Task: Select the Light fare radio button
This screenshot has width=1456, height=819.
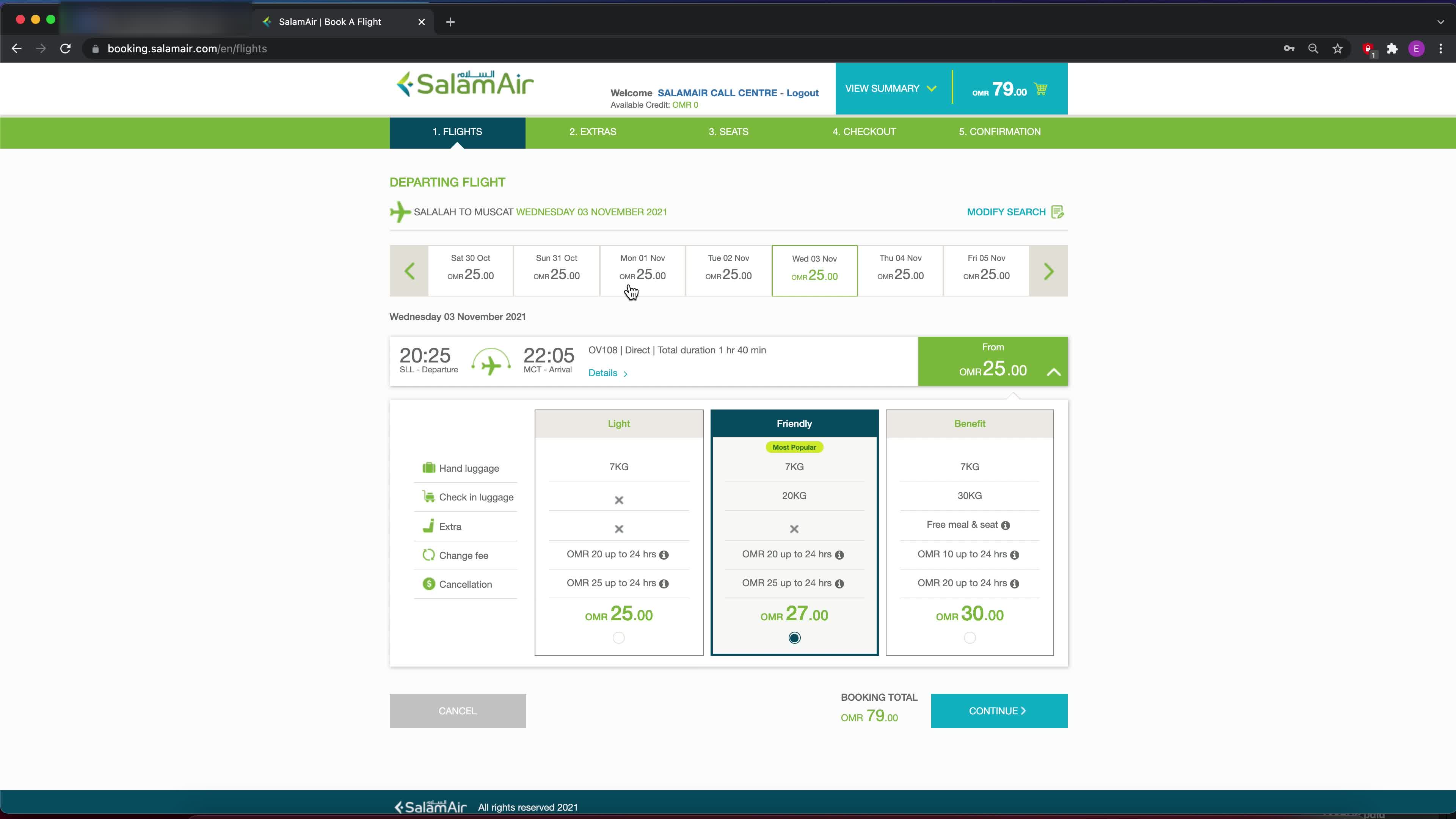Action: click(618, 638)
